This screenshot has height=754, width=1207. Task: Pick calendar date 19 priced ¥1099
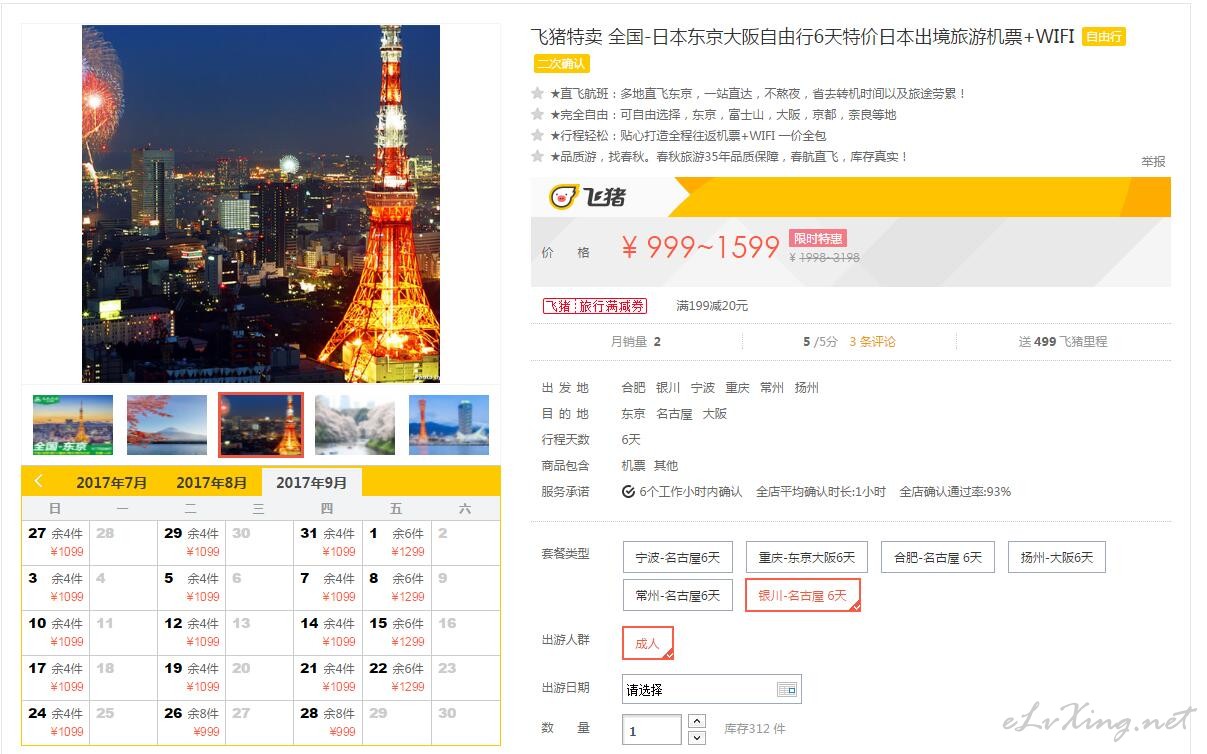(x=192, y=678)
